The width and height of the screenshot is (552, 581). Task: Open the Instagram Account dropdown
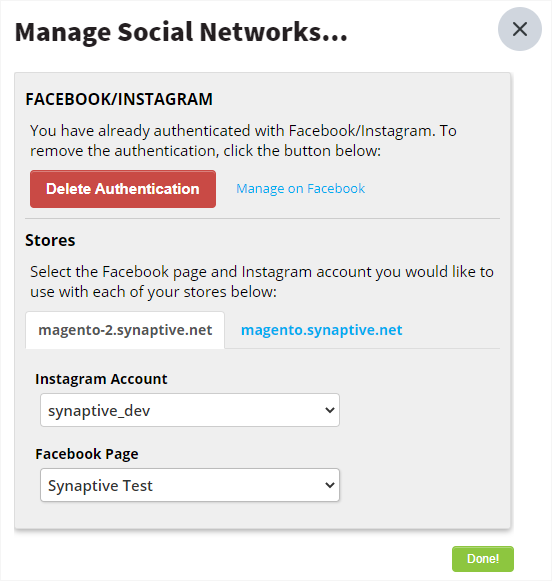[190, 410]
